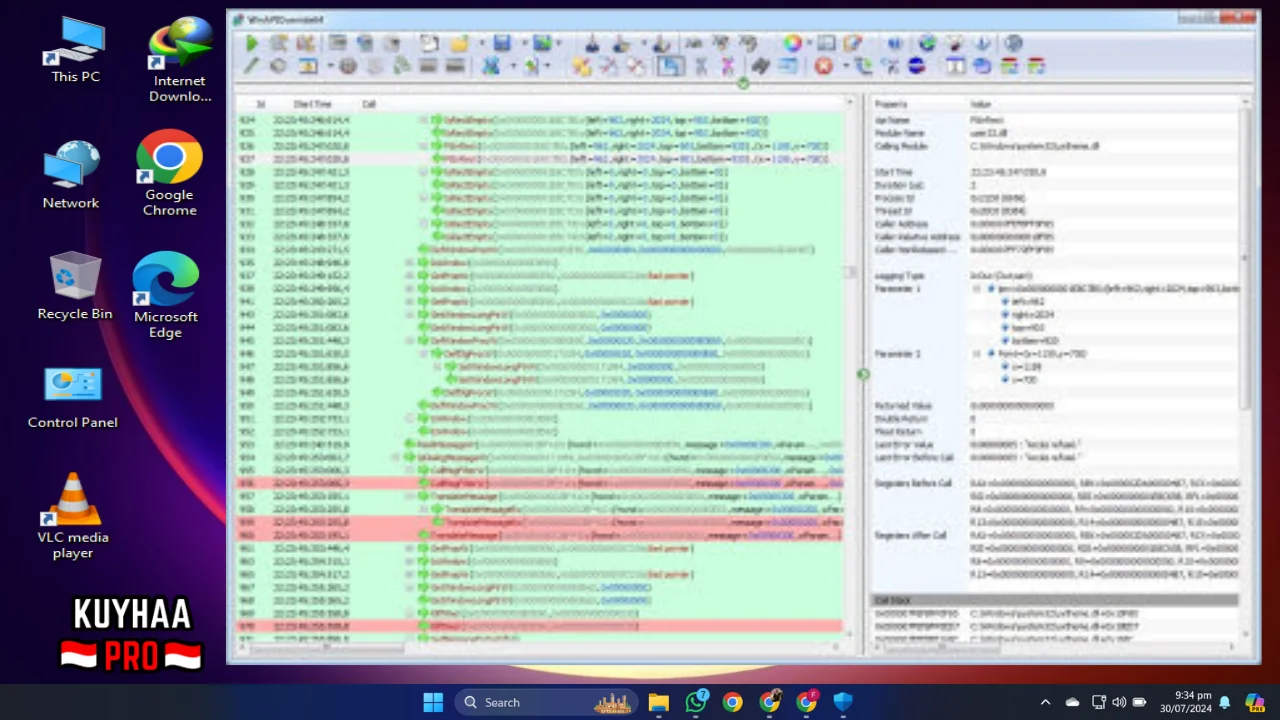
Task: Click the Call column header
Action: click(369, 104)
